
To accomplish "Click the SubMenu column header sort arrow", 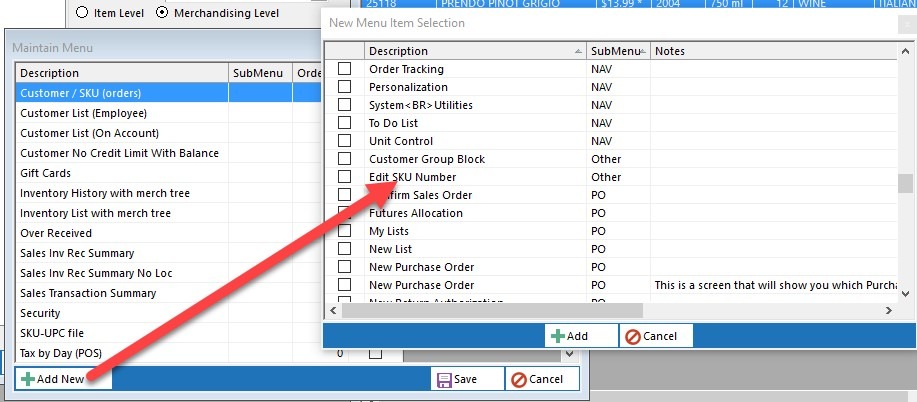I will (x=642, y=51).
